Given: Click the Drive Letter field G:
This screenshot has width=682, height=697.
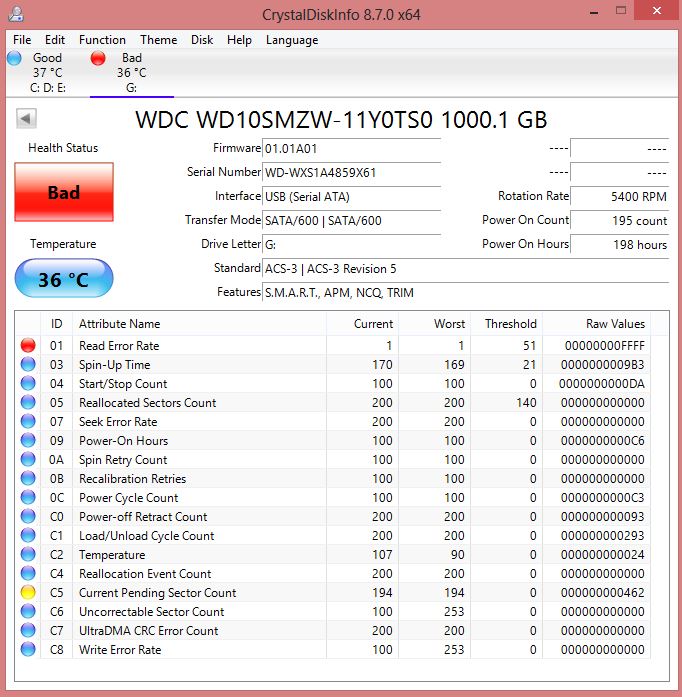Looking at the screenshot, I should tap(351, 244).
